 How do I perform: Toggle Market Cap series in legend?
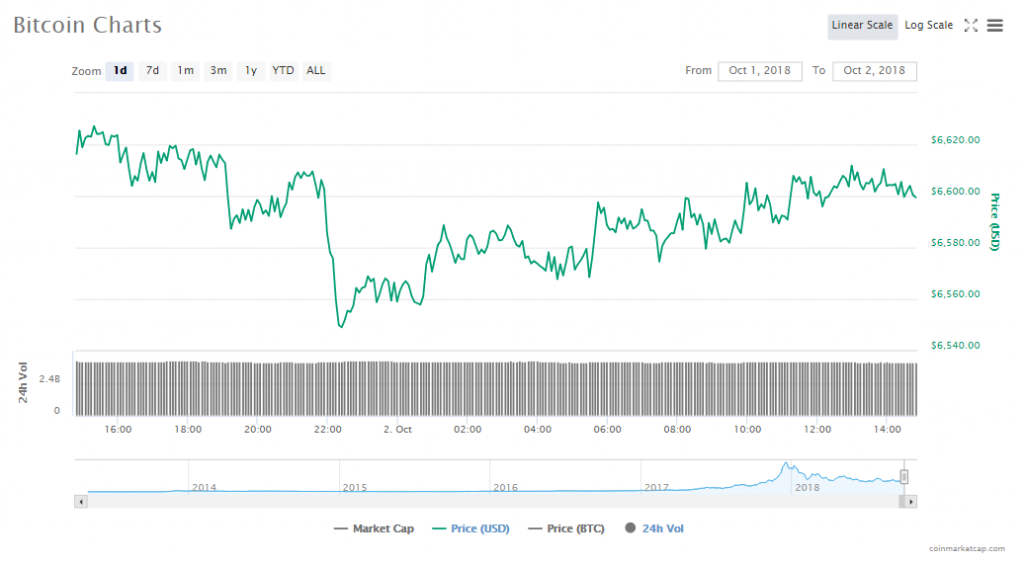coord(374,528)
